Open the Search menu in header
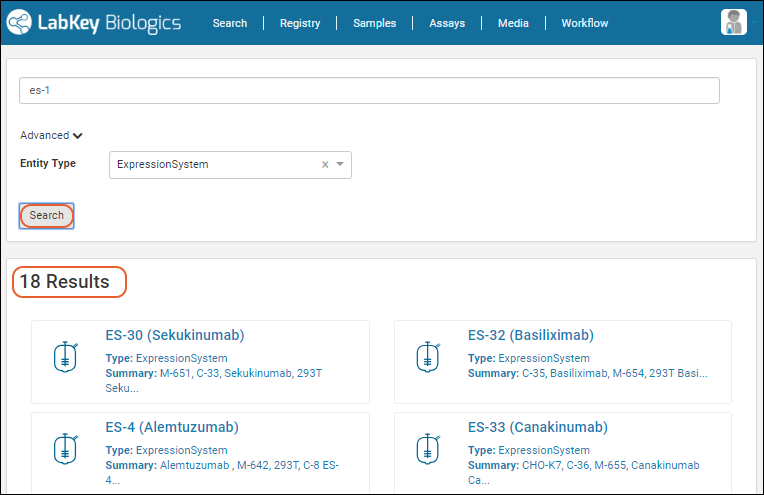 pyautogui.click(x=230, y=23)
